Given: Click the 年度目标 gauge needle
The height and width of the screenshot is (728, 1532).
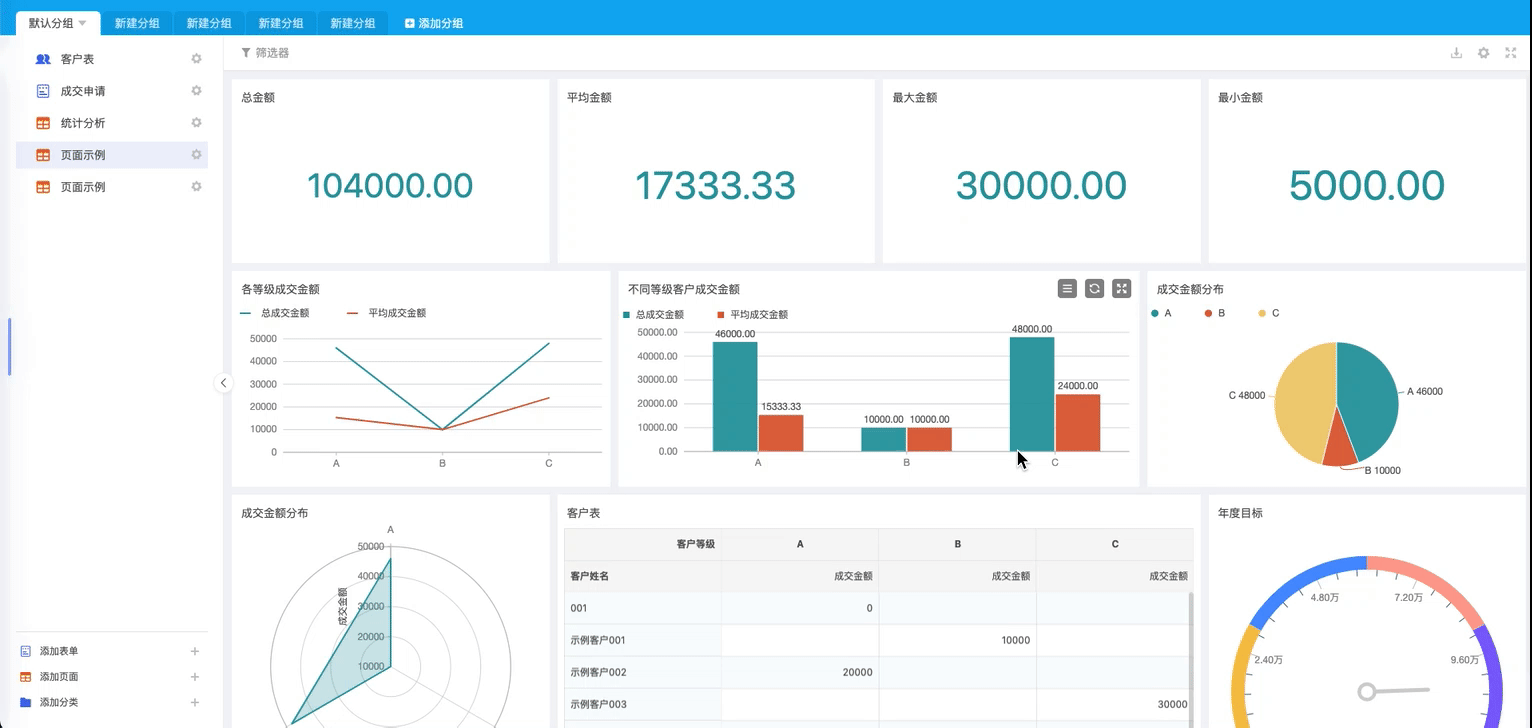Looking at the screenshot, I should [x=1394, y=690].
